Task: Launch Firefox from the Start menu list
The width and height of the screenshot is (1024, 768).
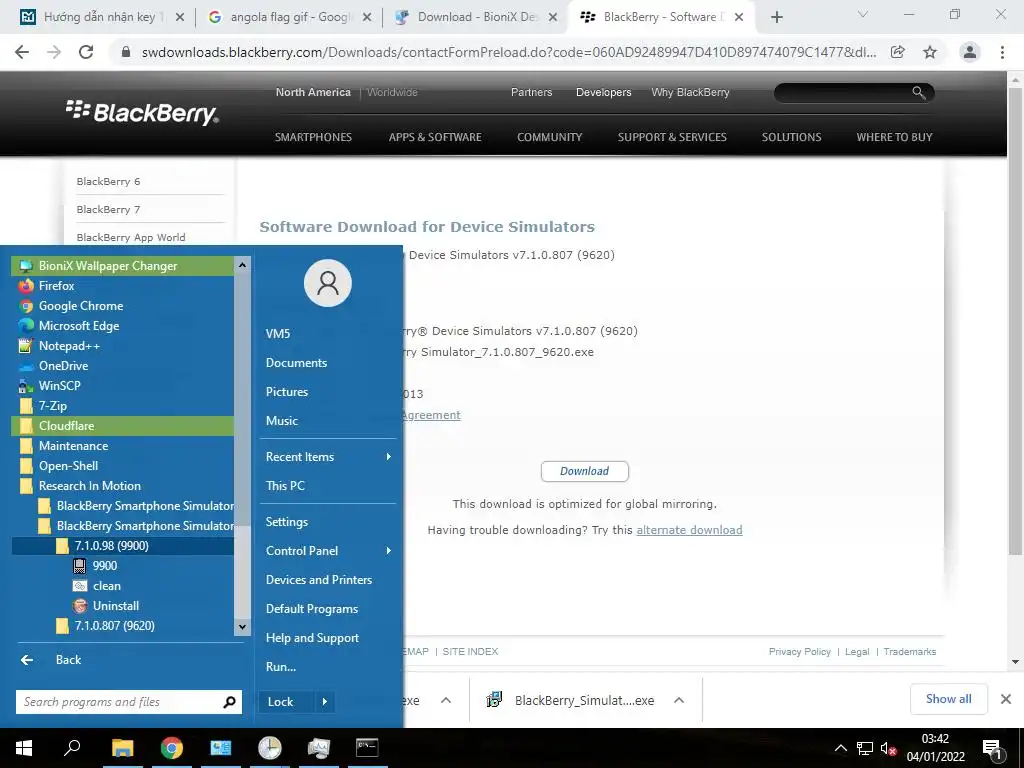Action: coord(123,286)
